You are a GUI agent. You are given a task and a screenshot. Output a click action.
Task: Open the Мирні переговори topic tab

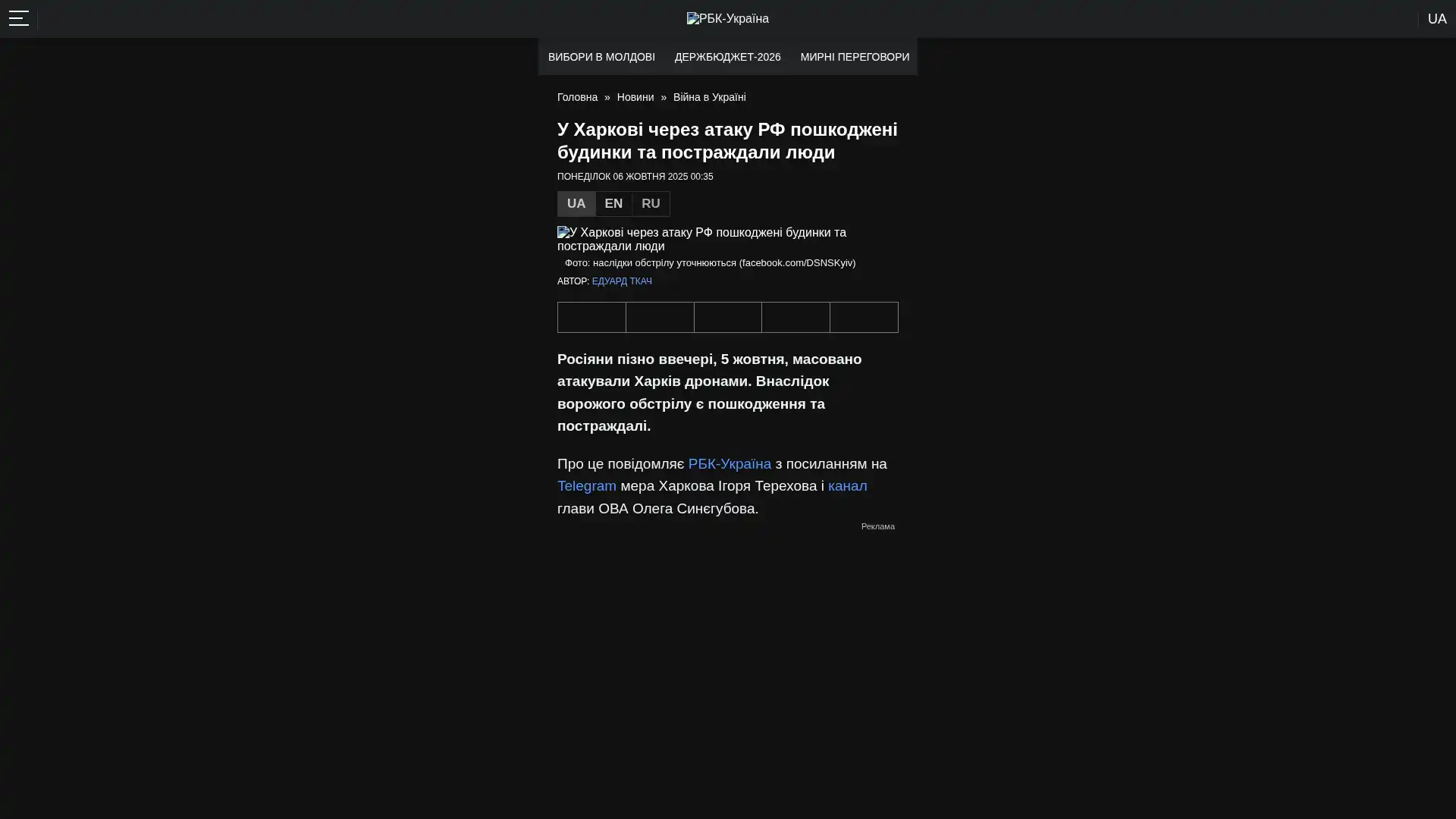click(855, 57)
